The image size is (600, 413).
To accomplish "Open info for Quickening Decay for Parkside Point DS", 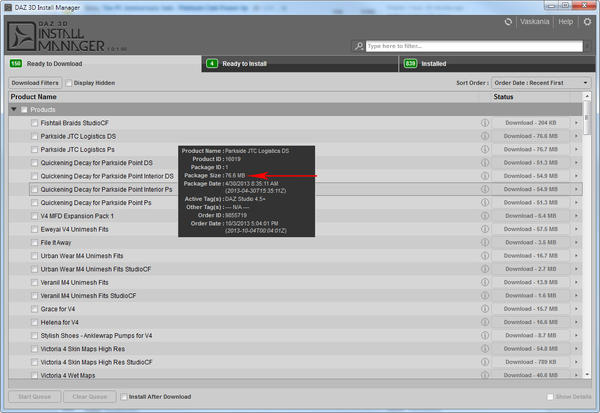I will [x=485, y=163].
